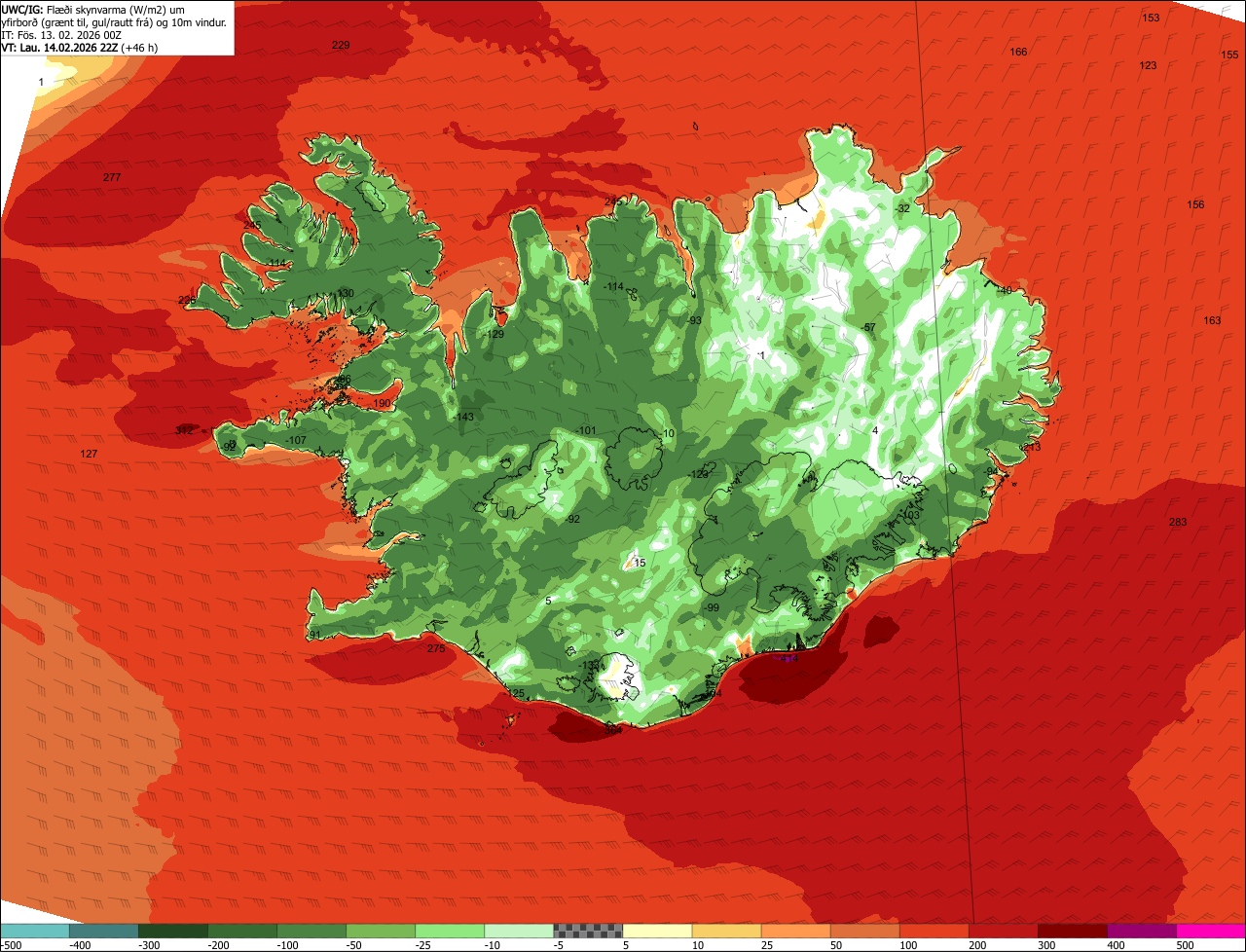Image resolution: width=1246 pixels, height=952 pixels.
Task: Pick the yellow 10 to 25 legend swatch
Action: click(727, 931)
